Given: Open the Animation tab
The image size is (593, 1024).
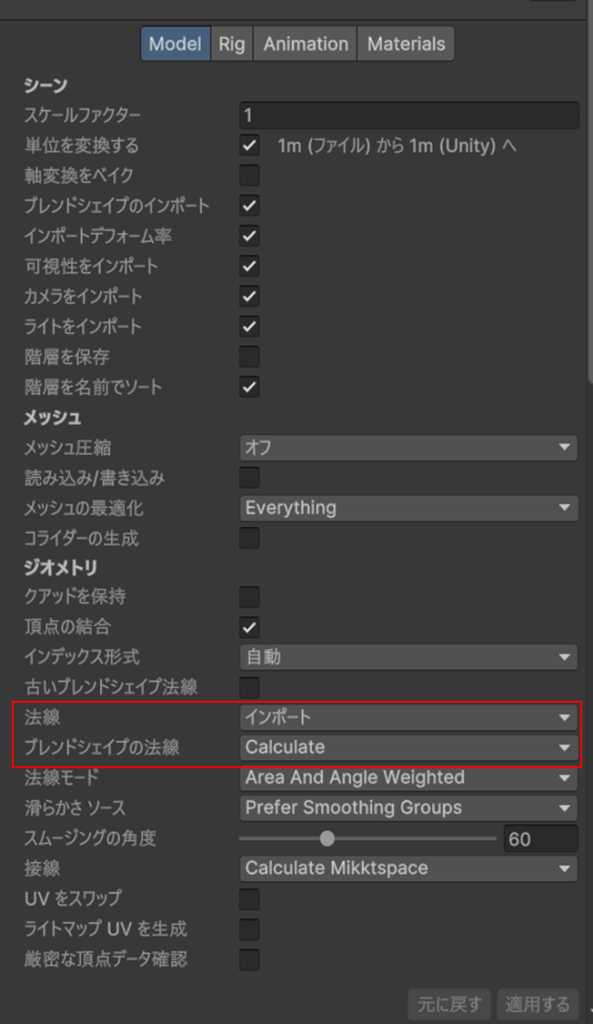Looking at the screenshot, I should click(306, 44).
